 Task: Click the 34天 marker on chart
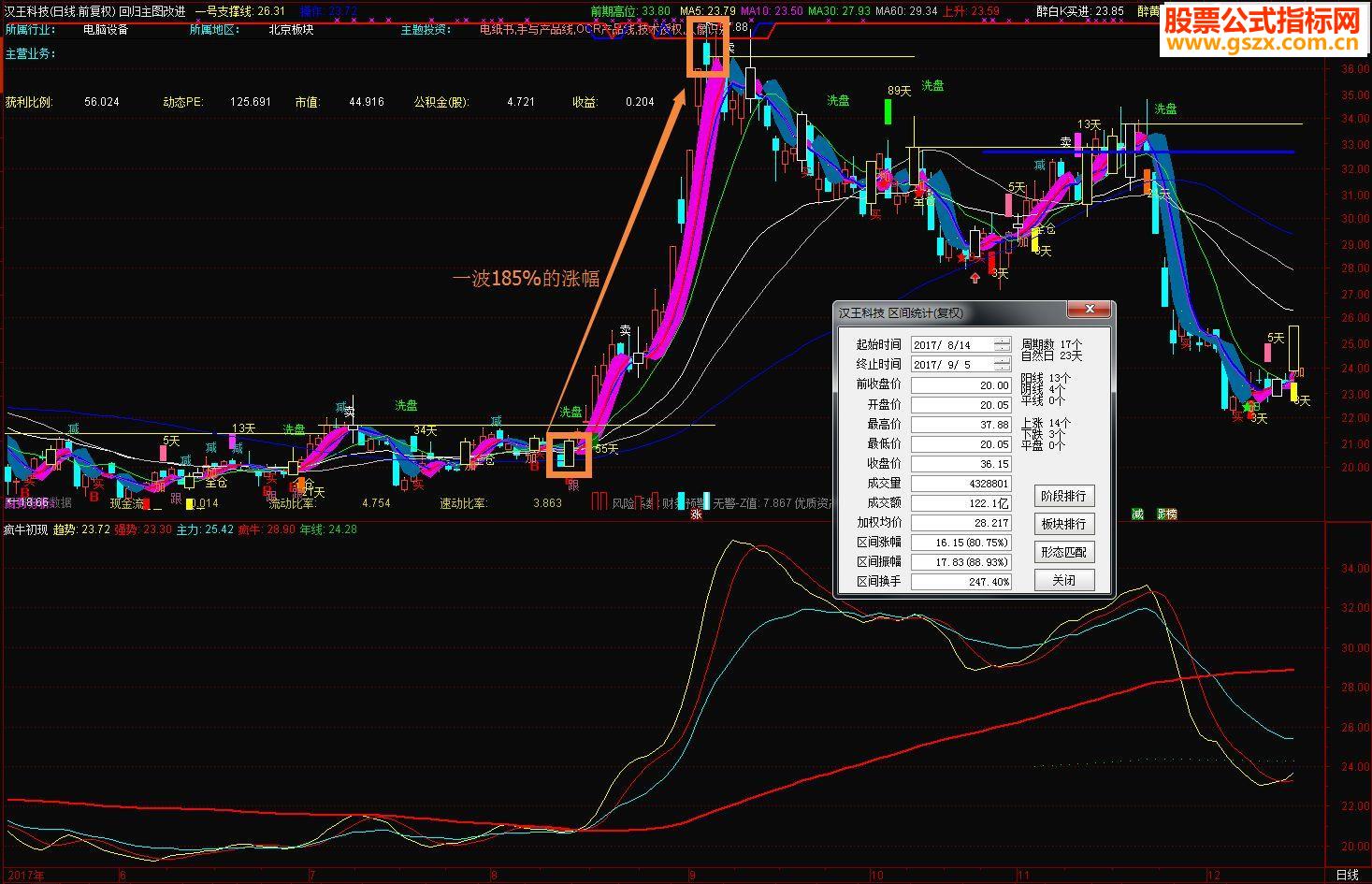(425, 430)
